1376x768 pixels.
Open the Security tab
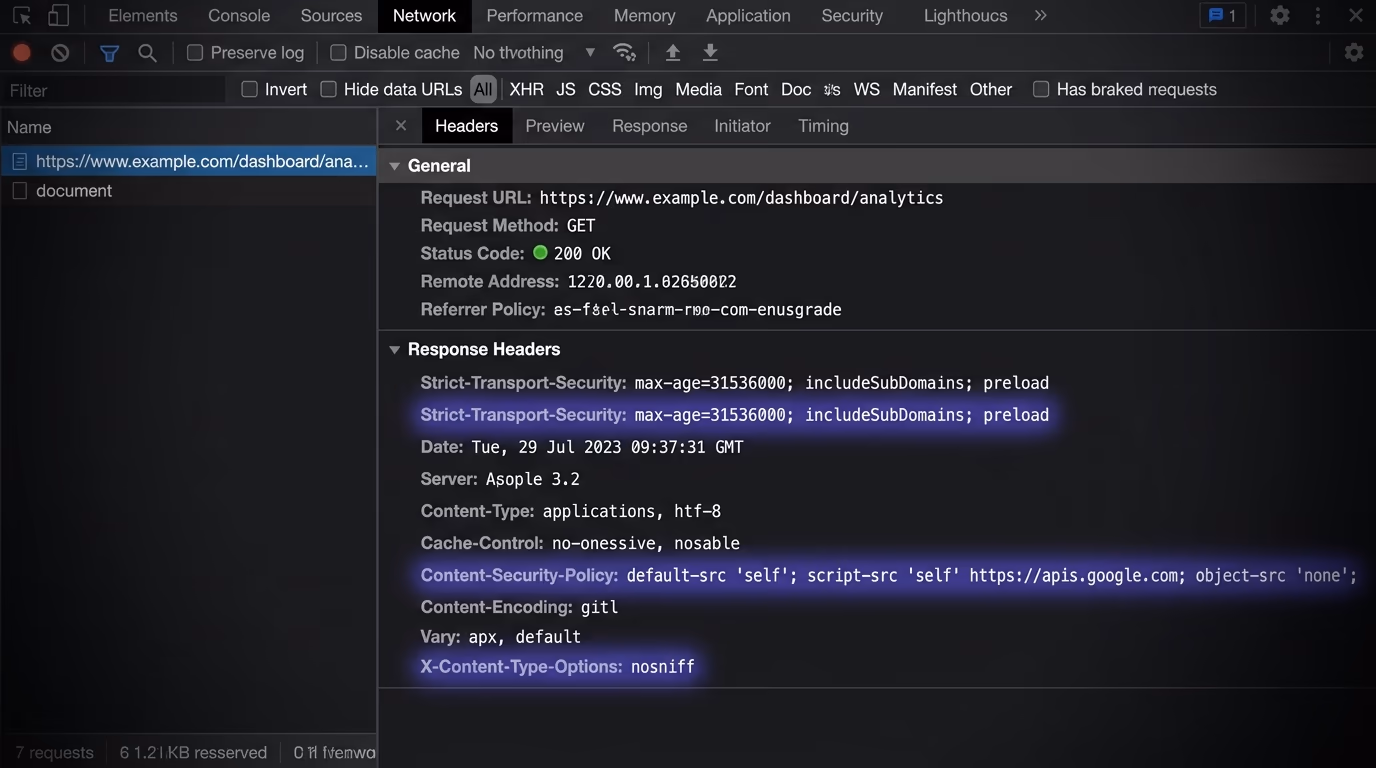852,16
